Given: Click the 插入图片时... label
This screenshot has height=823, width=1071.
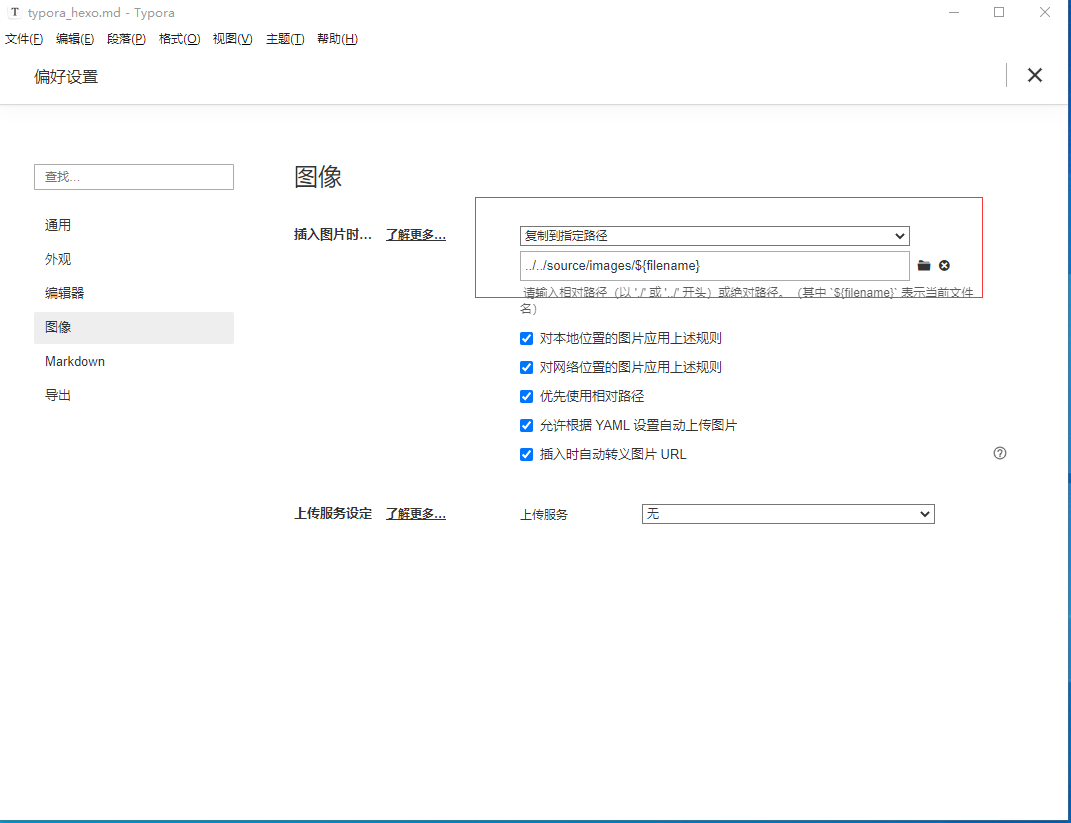Looking at the screenshot, I should coord(333,235).
